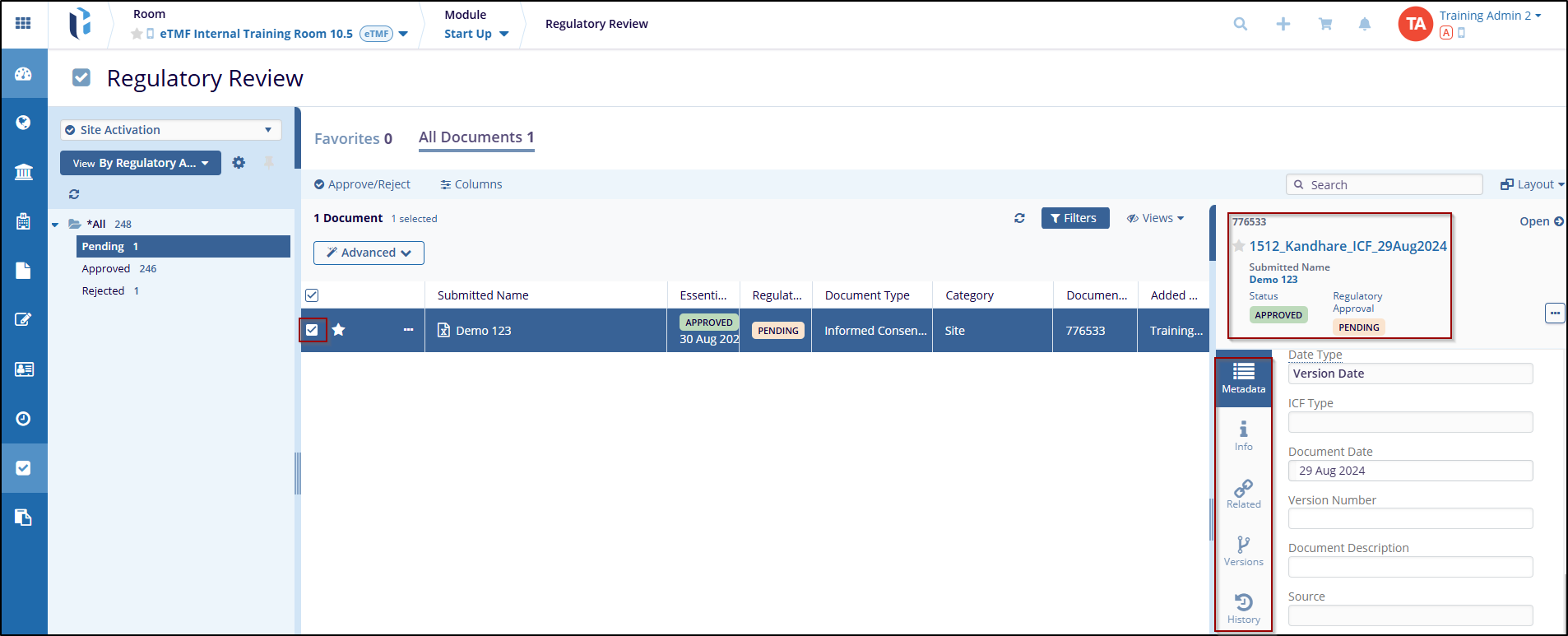This screenshot has width=1568, height=636.
Task: Open the Related documents icon
Action: click(1243, 492)
